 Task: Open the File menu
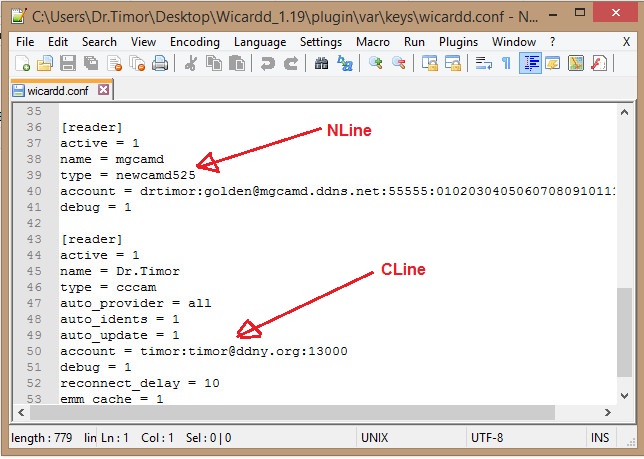click(25, 42)
